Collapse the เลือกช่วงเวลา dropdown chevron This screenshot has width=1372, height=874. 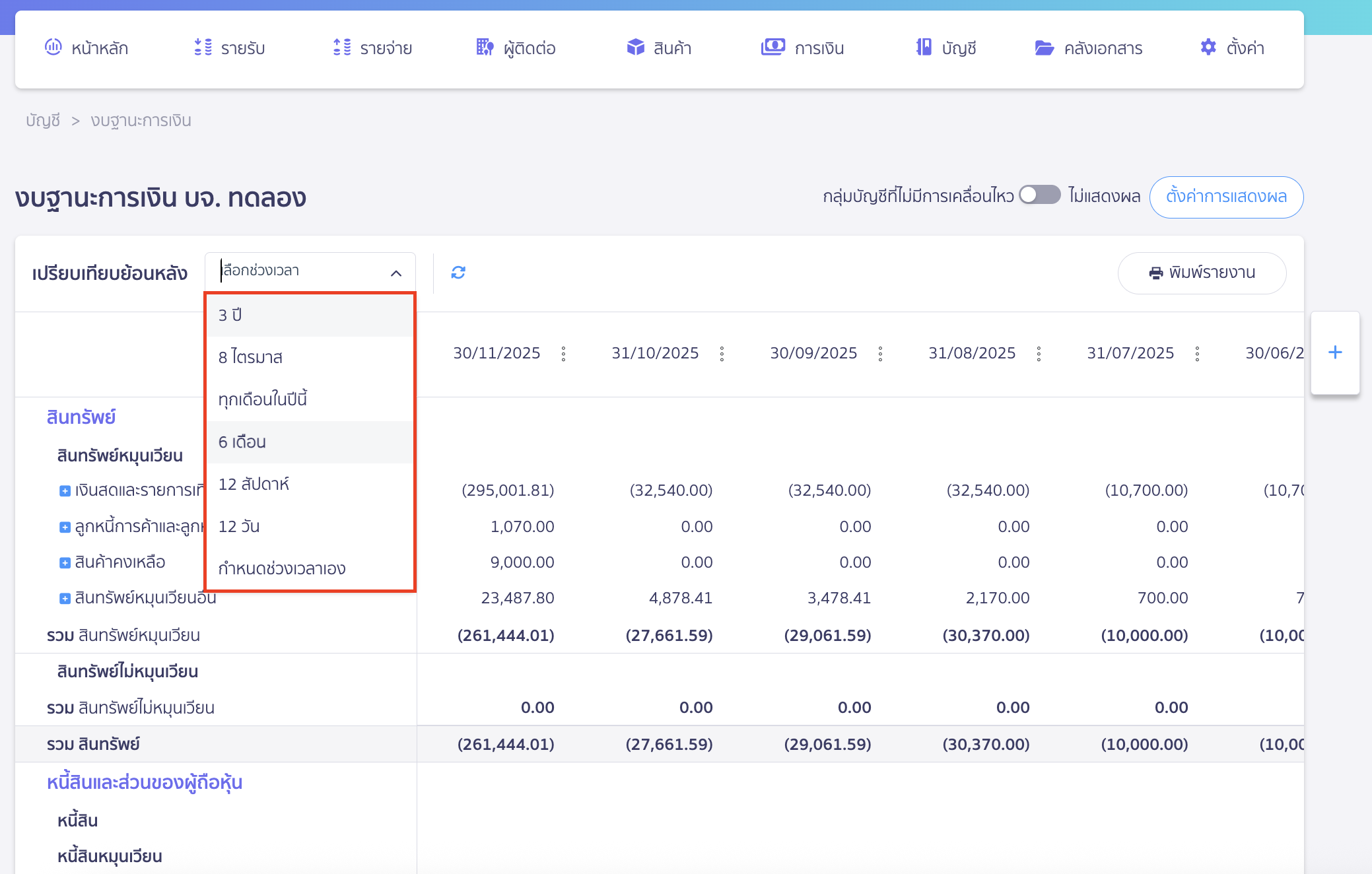(396, 273)
